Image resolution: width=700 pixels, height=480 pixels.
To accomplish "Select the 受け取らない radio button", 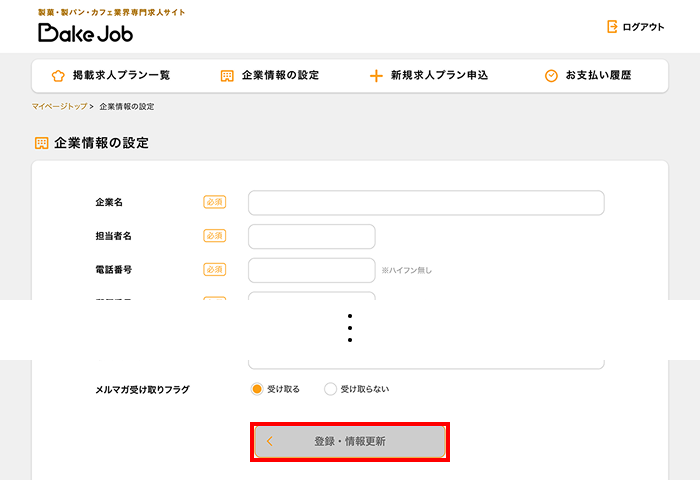I will 330,389.
